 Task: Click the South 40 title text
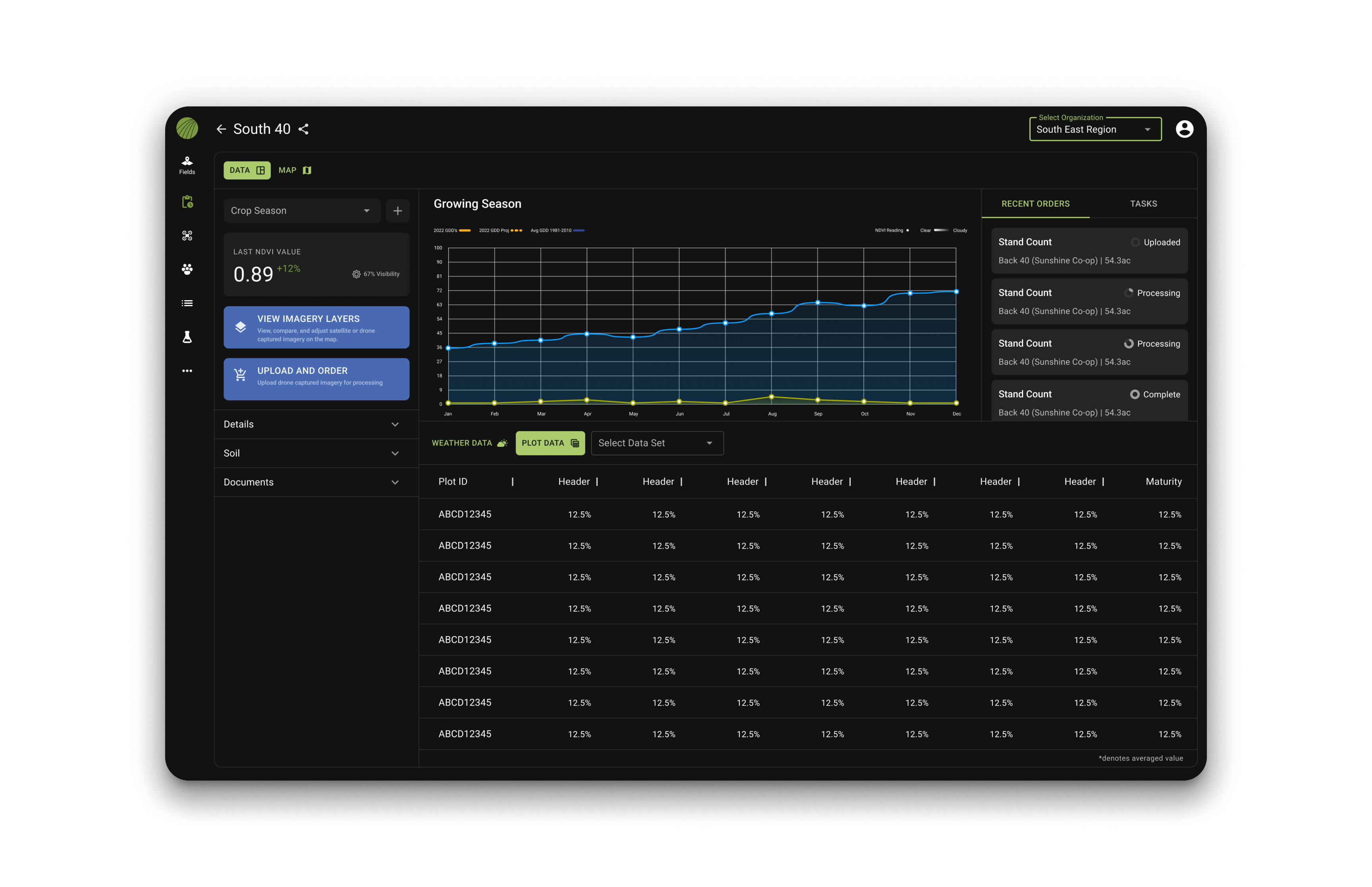pos(261,129)
